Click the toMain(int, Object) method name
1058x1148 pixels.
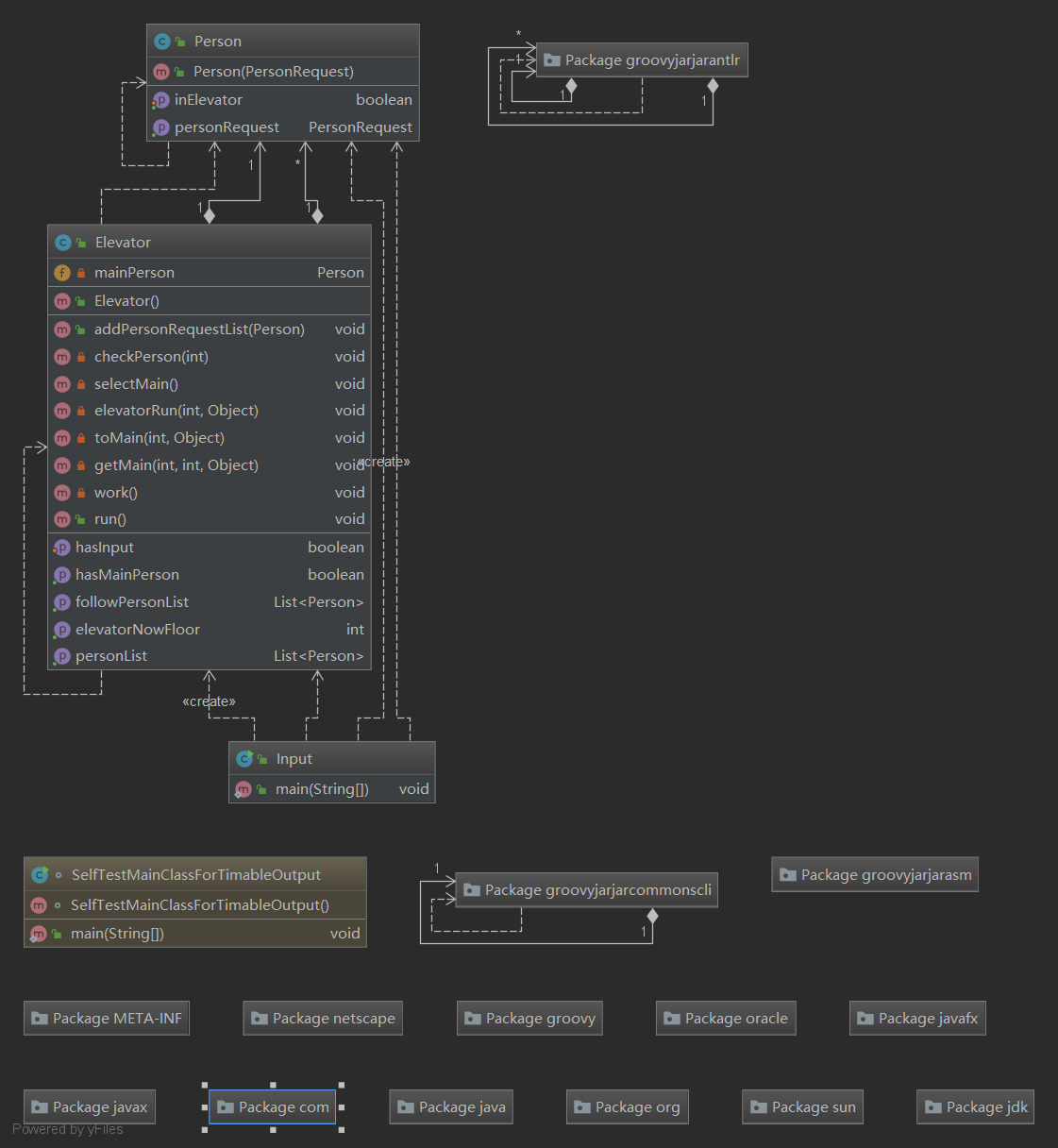pyautogui.click(x=160, y=438)
